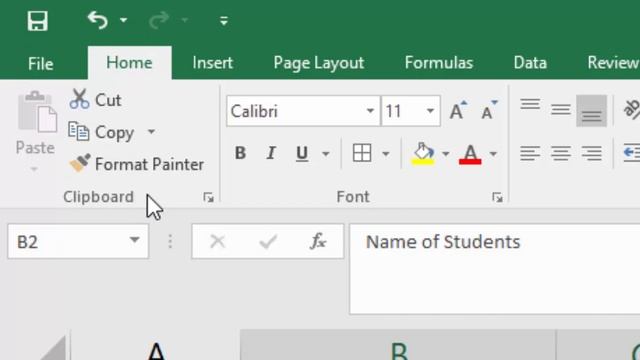Screen dimensions: 640x360
Task: Click the Insert Function fx icon
Action: [x=318, y=241]
